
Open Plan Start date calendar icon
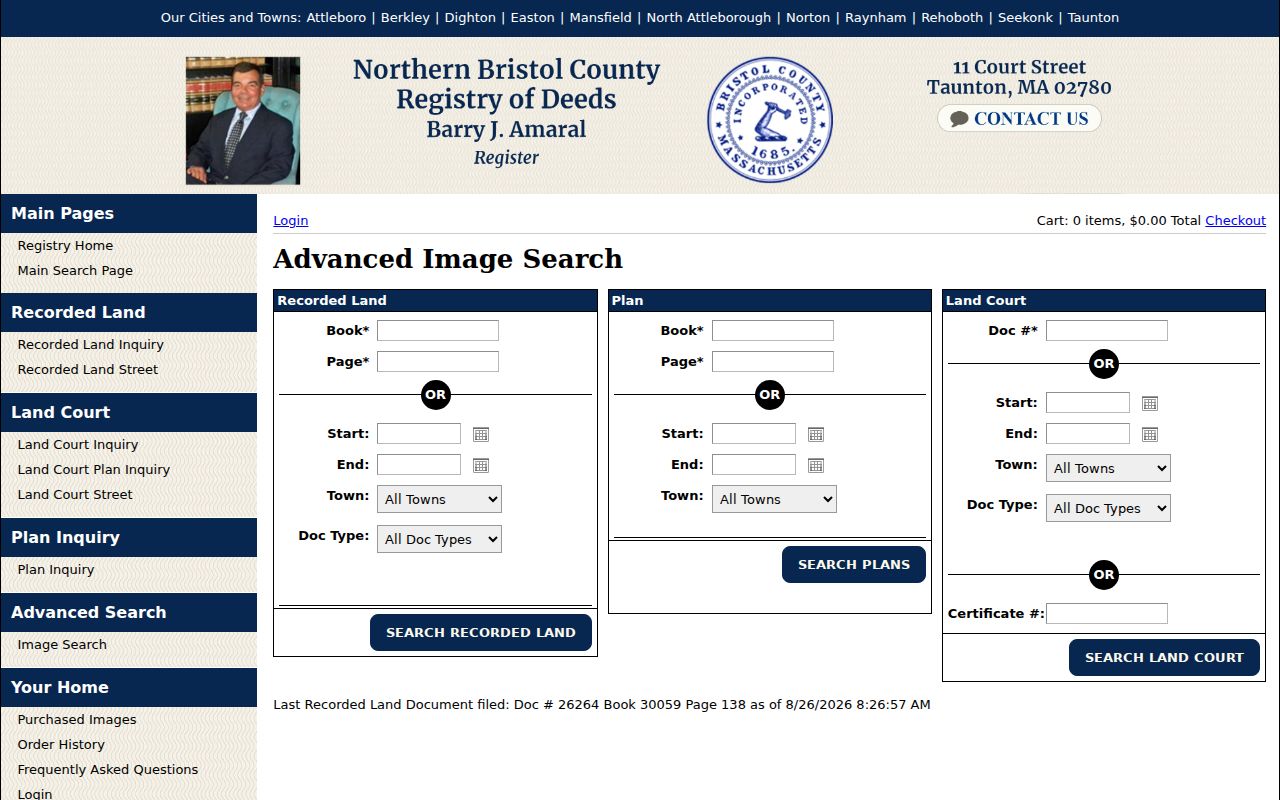816,434
